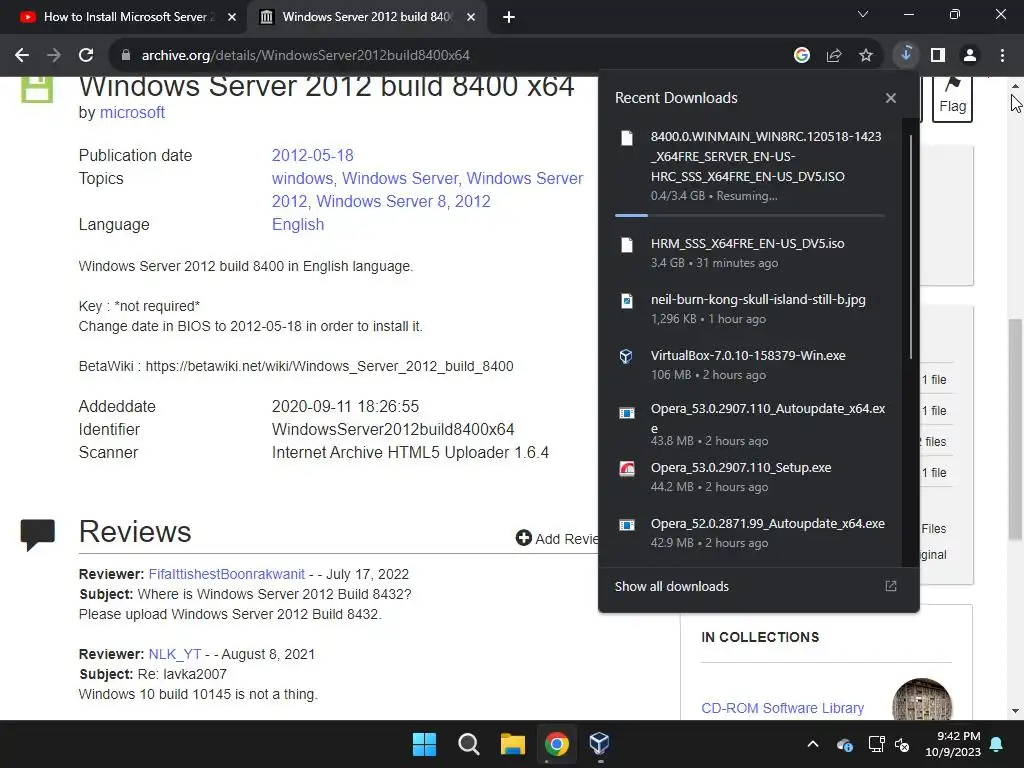Open downloads page via external icon
Screen dimensions: 1024x768
click(x=891, y=586)
